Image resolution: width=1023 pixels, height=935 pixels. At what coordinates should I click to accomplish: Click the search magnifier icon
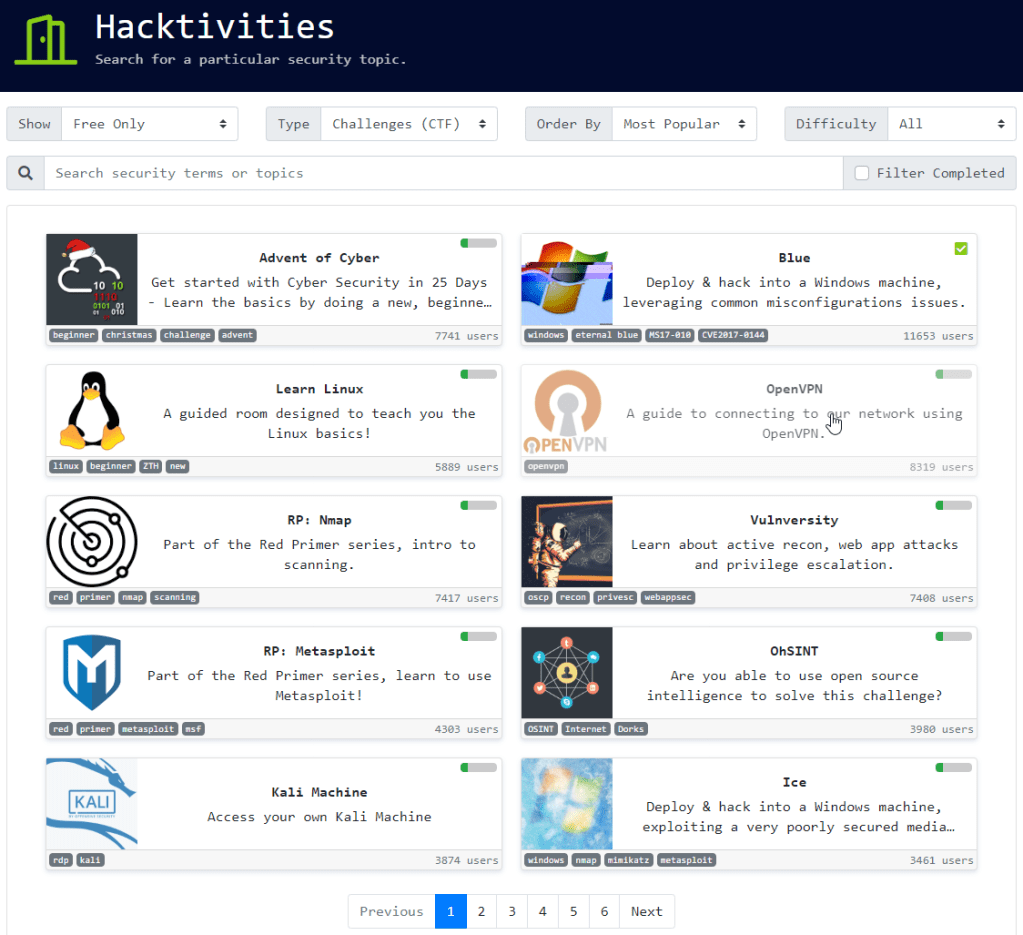point(26,173)
